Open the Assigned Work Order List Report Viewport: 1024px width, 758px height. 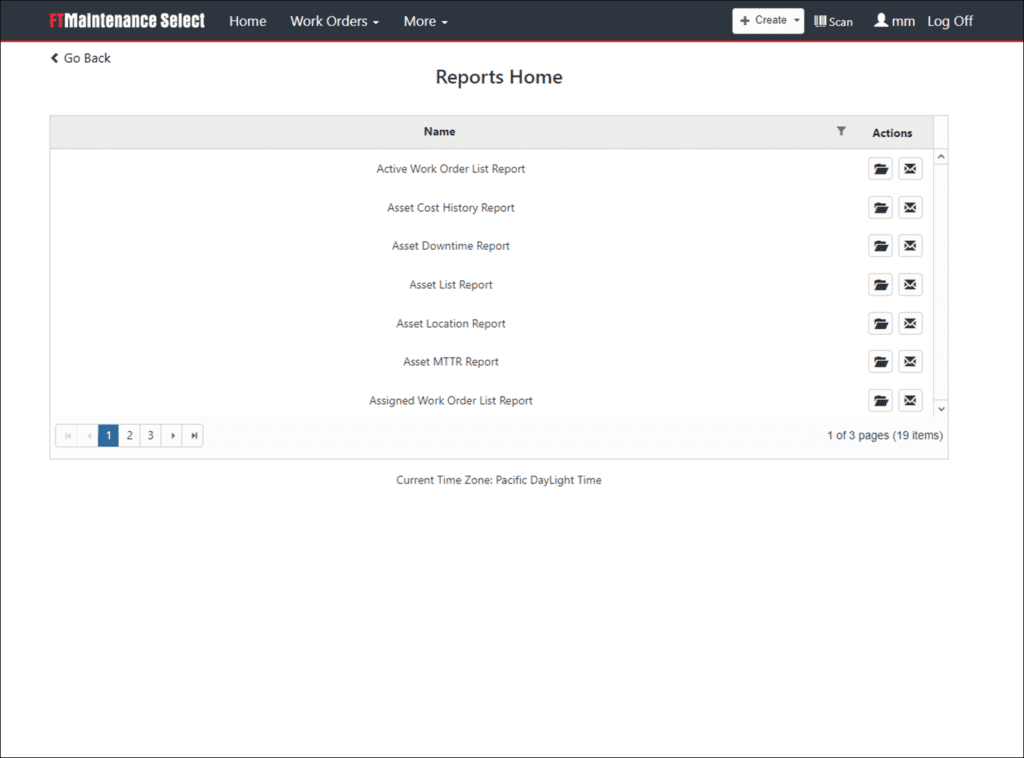(x=880, y=401)
